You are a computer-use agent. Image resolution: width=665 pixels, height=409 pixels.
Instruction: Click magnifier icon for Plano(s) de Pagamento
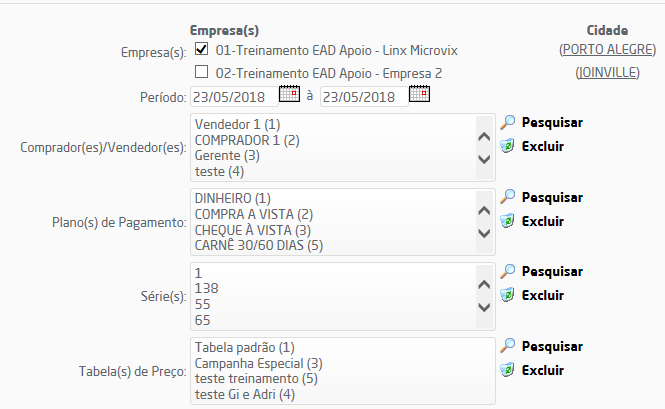coord(508,197)
